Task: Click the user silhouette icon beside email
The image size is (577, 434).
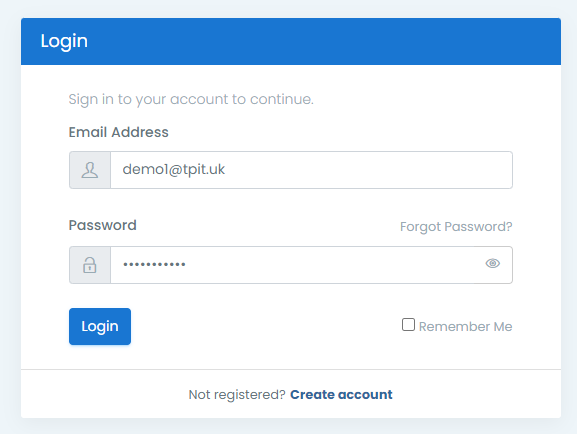Action: click(x=90, y=170)
